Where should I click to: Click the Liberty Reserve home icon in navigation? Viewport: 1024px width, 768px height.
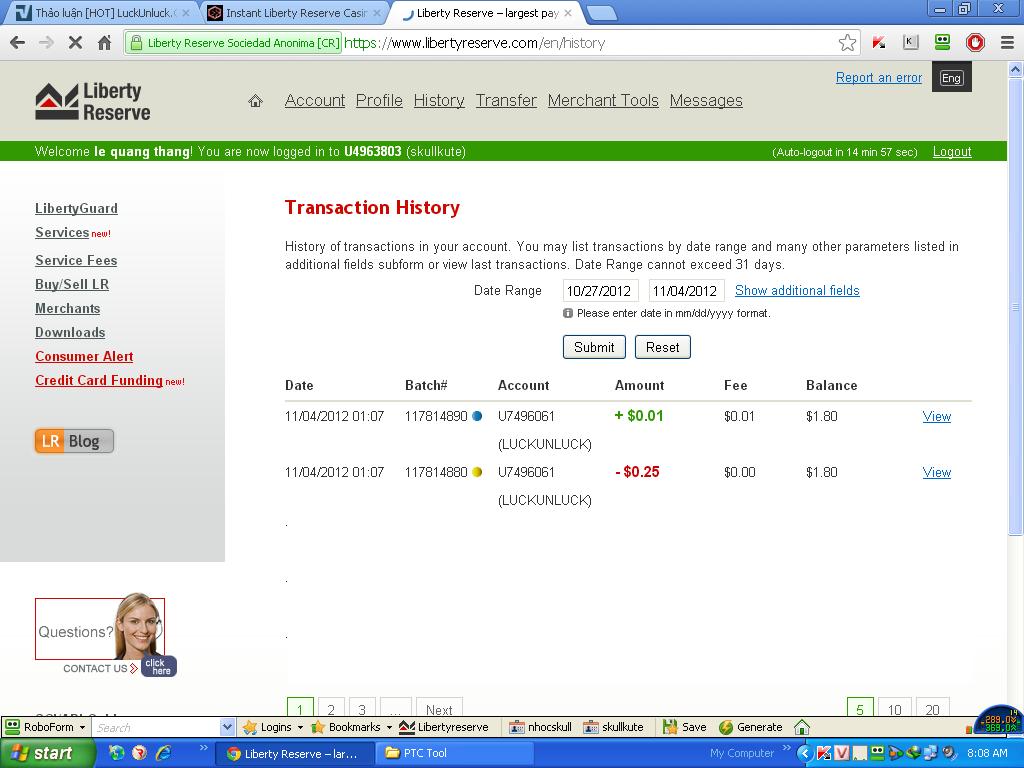pyautogui.click(x=255, y=101)
